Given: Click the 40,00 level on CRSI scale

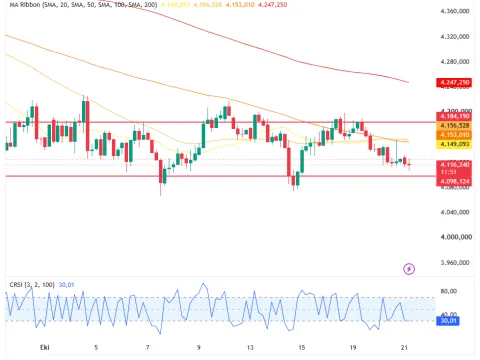Looking at the screenshot, I should pyautogui.click(x=448, y=314).
